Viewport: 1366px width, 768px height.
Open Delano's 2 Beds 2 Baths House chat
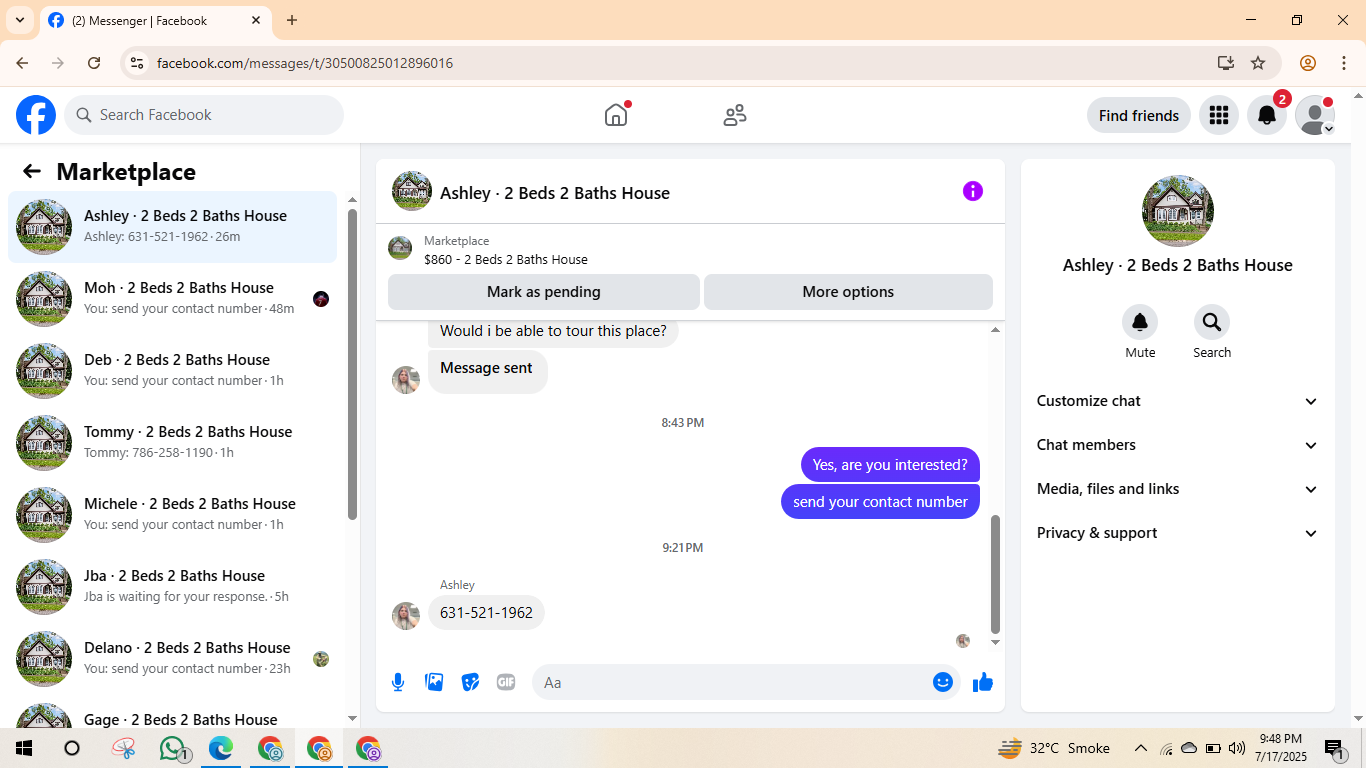(172, 659)
